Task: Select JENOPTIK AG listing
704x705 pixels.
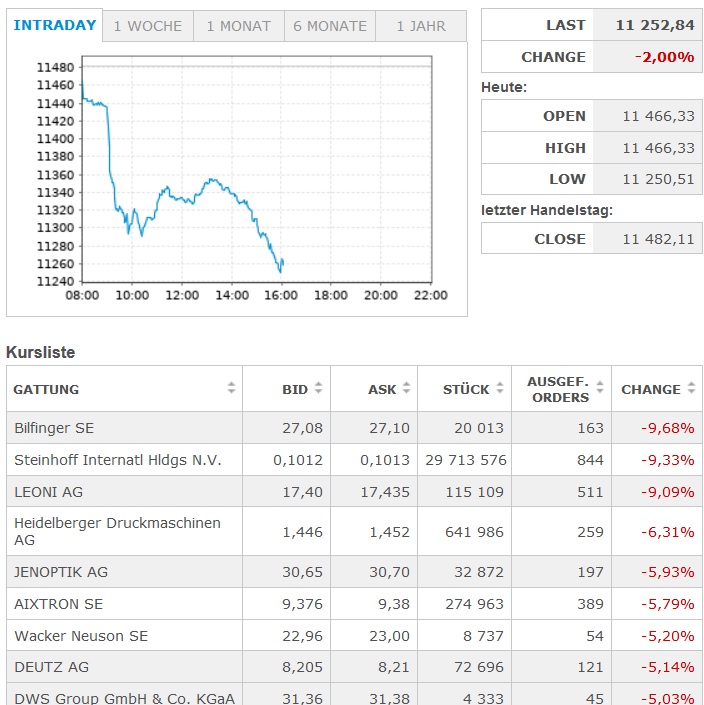Action: click(61, 572)
